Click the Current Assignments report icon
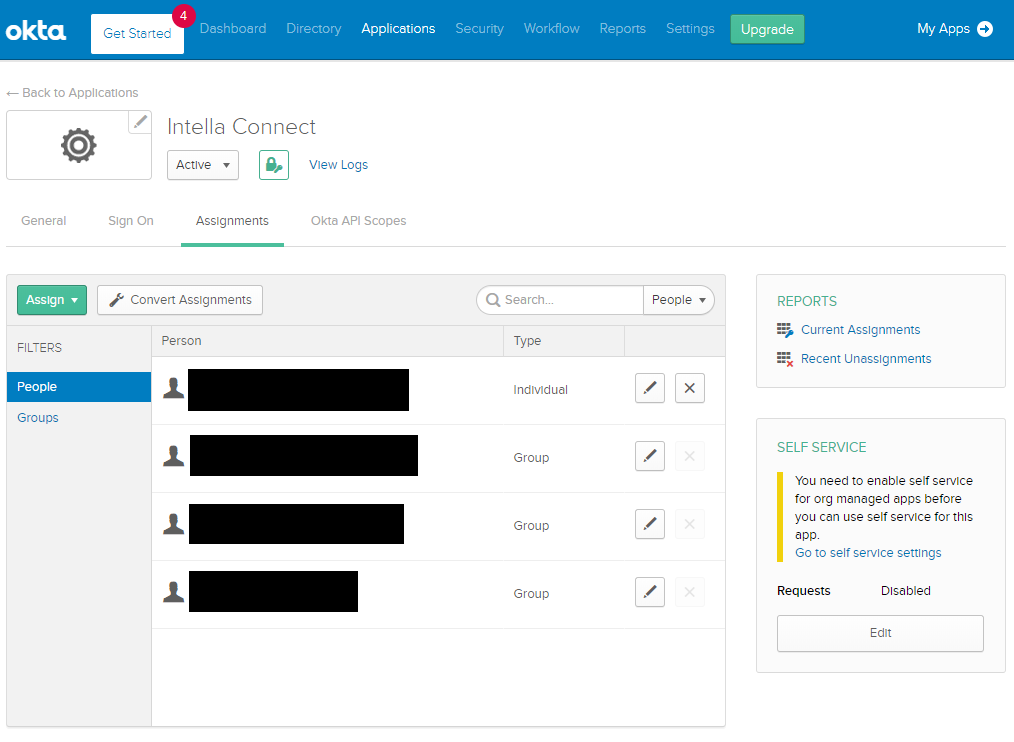This screenshot has width=1014, height=742. coord(785,329)
